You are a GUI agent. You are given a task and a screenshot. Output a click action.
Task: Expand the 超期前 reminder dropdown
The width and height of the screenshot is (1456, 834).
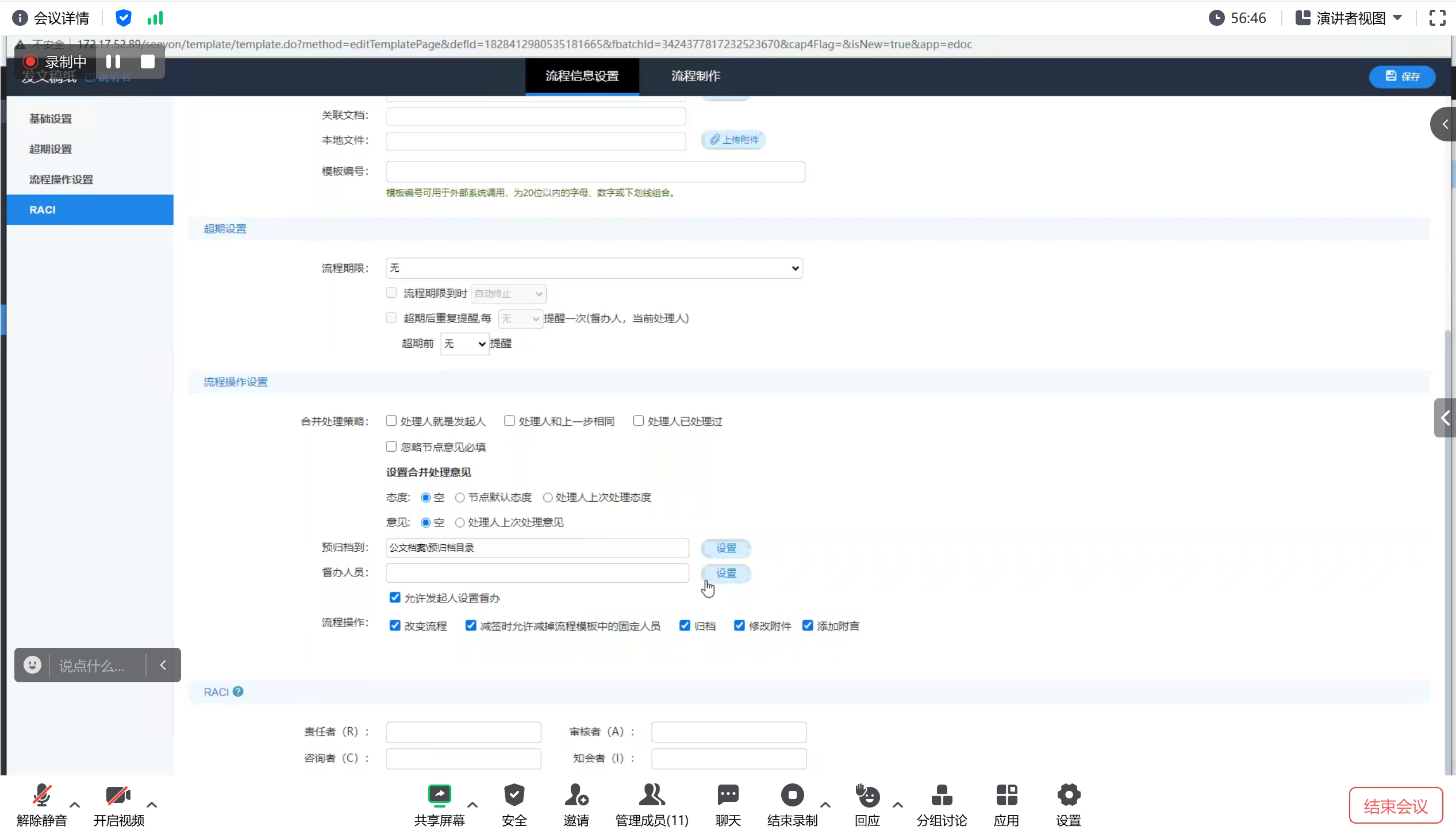point(464,344)
